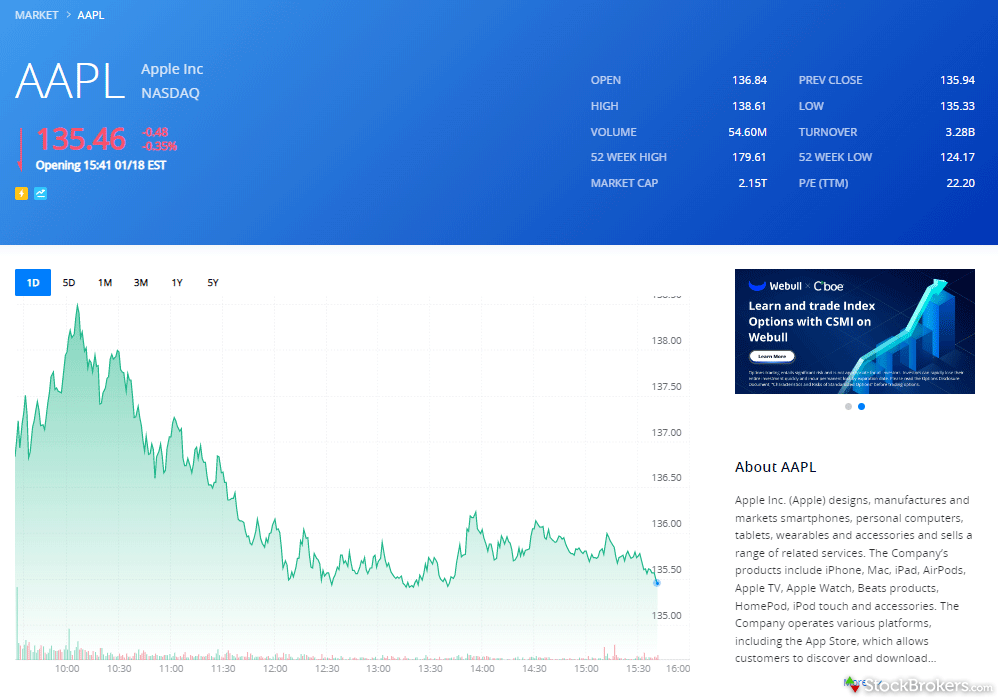Click the Cboe logo in the banner ad
This screenshot has height=699, width=998.
point(828,286)
